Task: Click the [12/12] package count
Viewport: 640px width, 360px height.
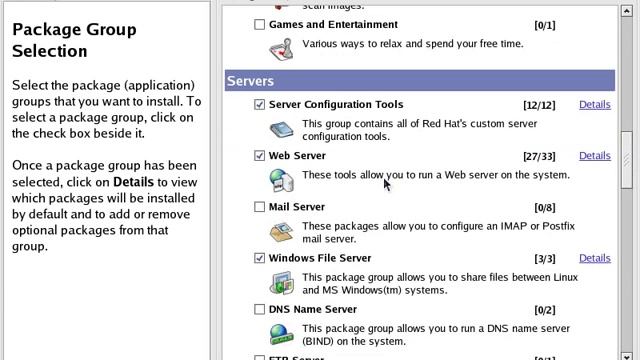Action: pos(539,105)
